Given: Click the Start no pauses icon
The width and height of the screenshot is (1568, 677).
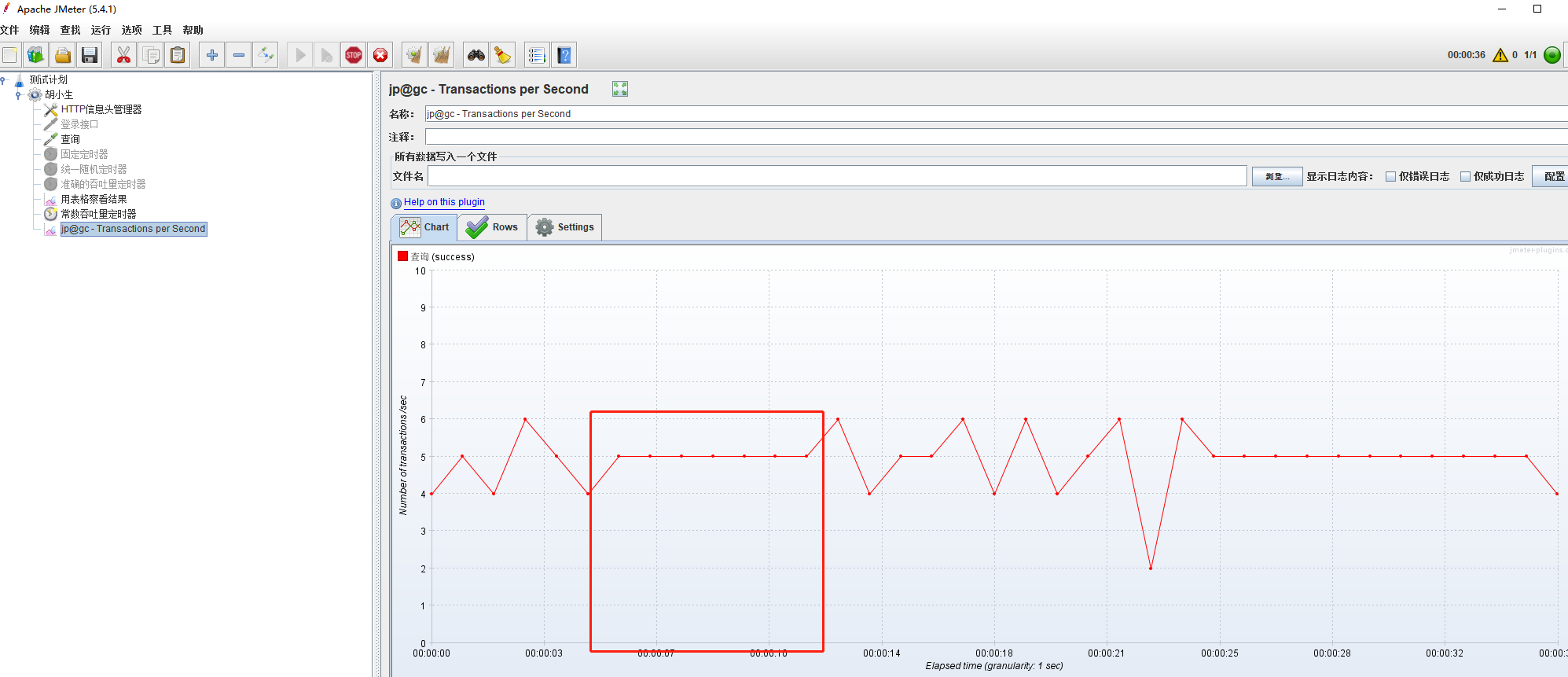Looking at the screenshot, I should [327, 55].
